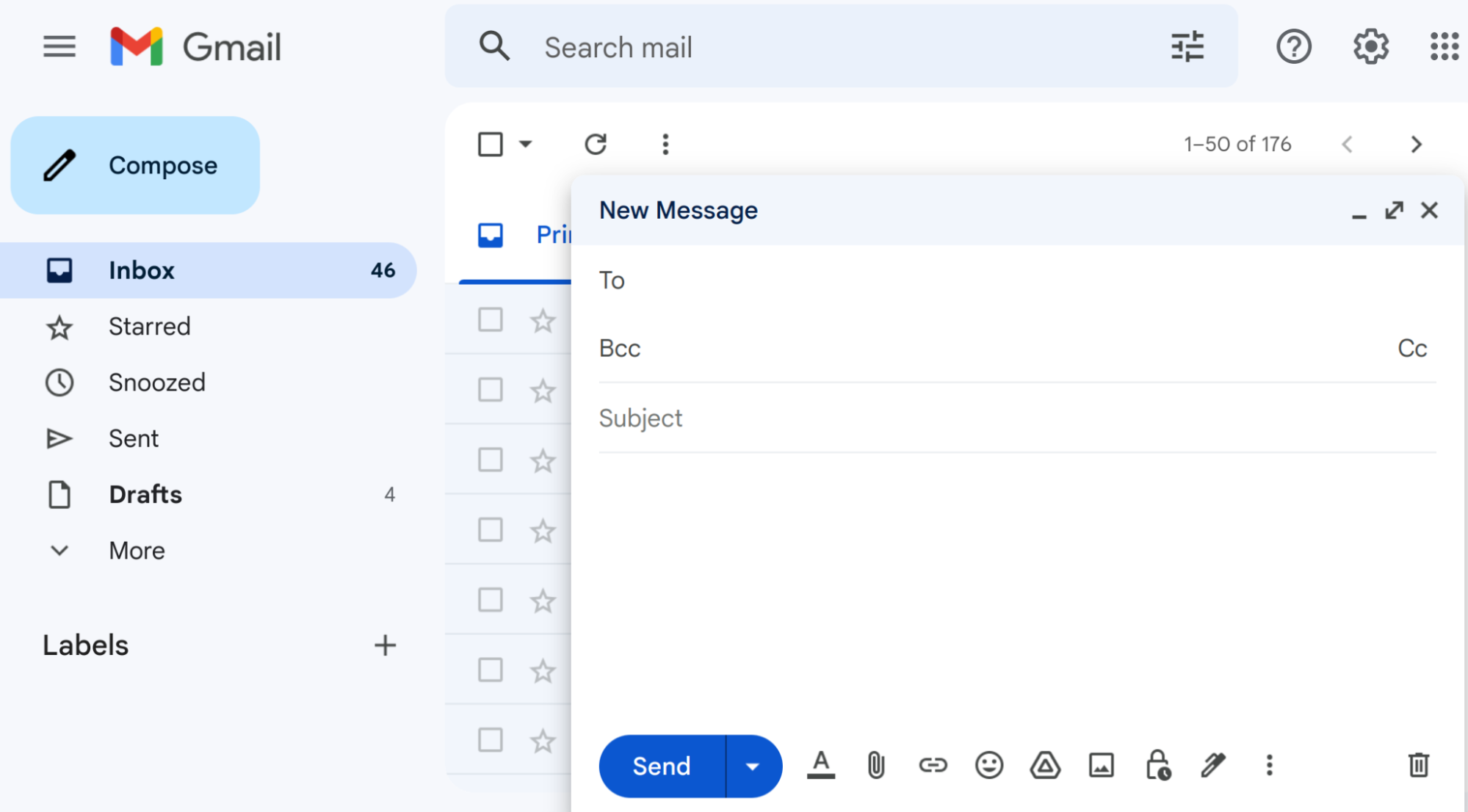Show search options filter icon
This screenshot has height=812, width=1468.
point(1187,47)
